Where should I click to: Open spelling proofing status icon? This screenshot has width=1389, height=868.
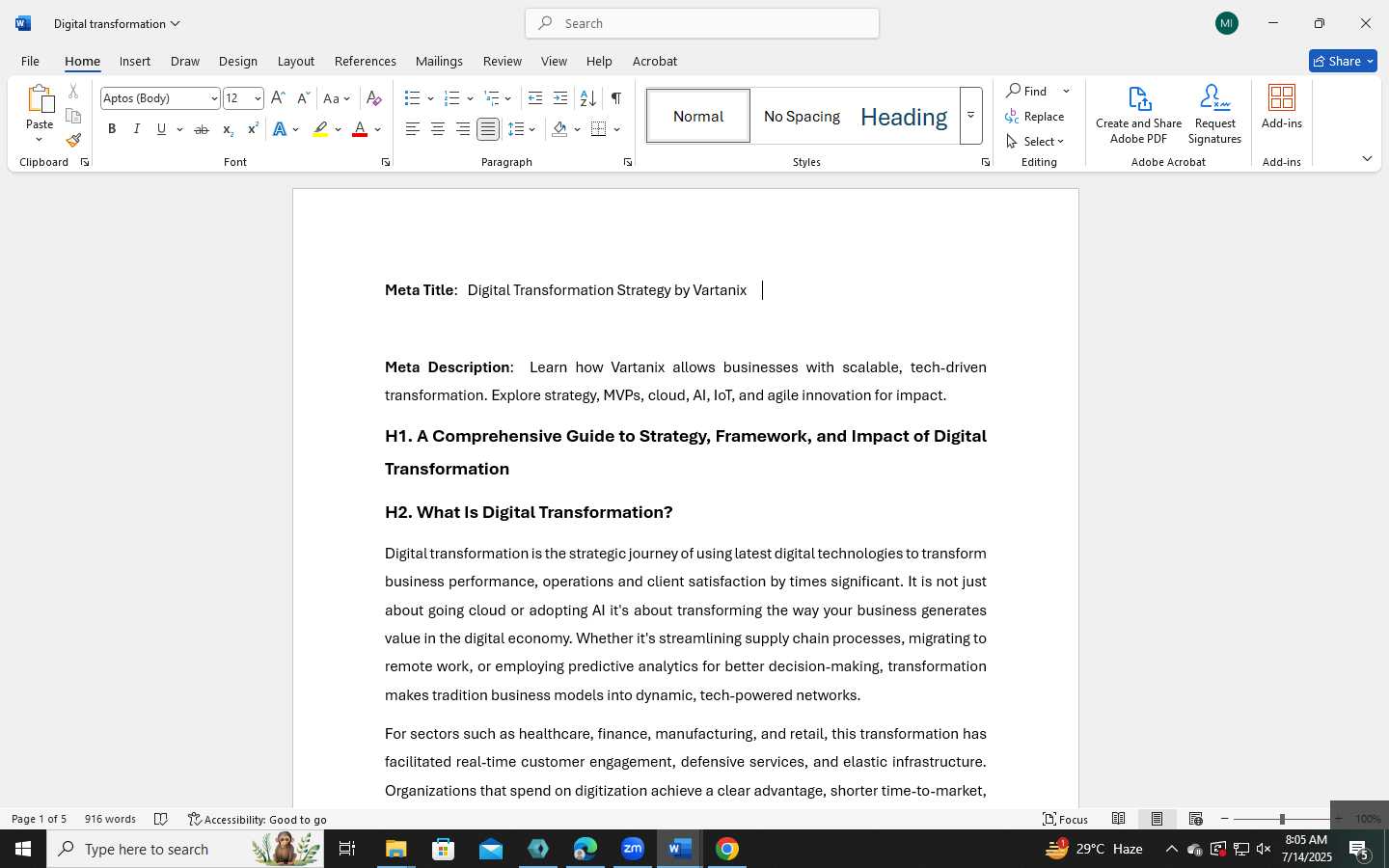coord(161,819)
